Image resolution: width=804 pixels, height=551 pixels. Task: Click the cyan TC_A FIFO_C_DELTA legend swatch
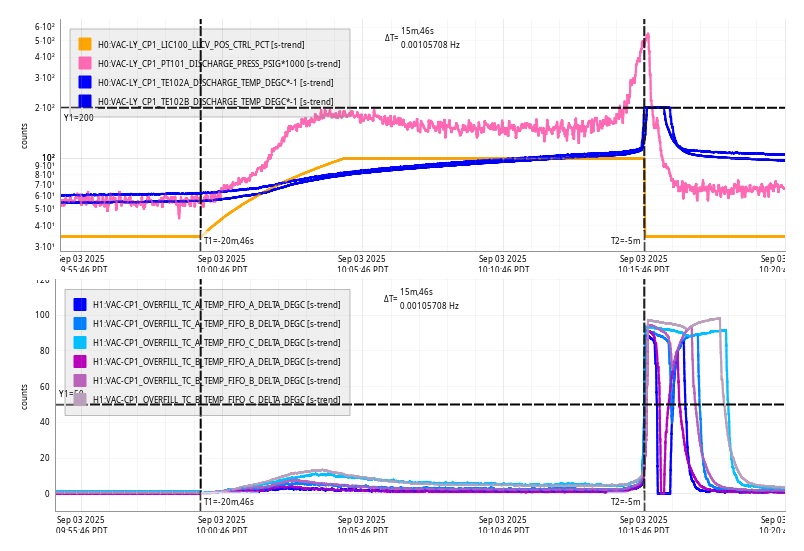pyautogui.click(x=80, y=342)
